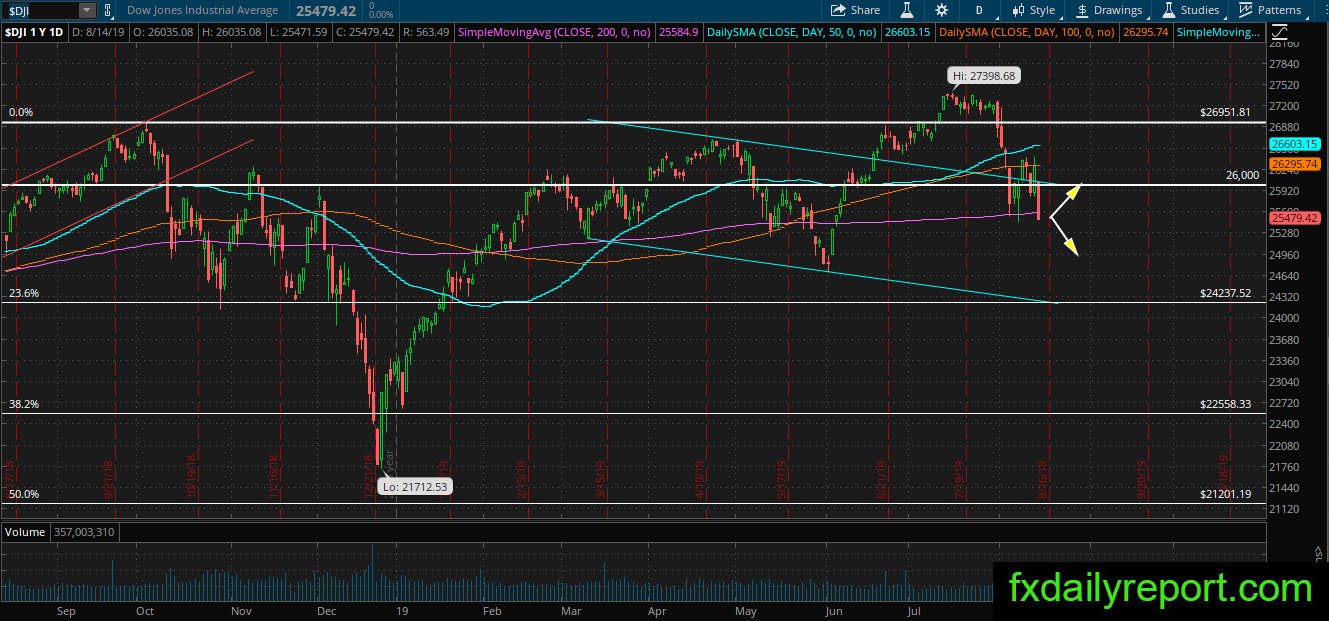
Task: Click the $DJI 1 Y 1D chart label
Action: click(x=35, y=33)
